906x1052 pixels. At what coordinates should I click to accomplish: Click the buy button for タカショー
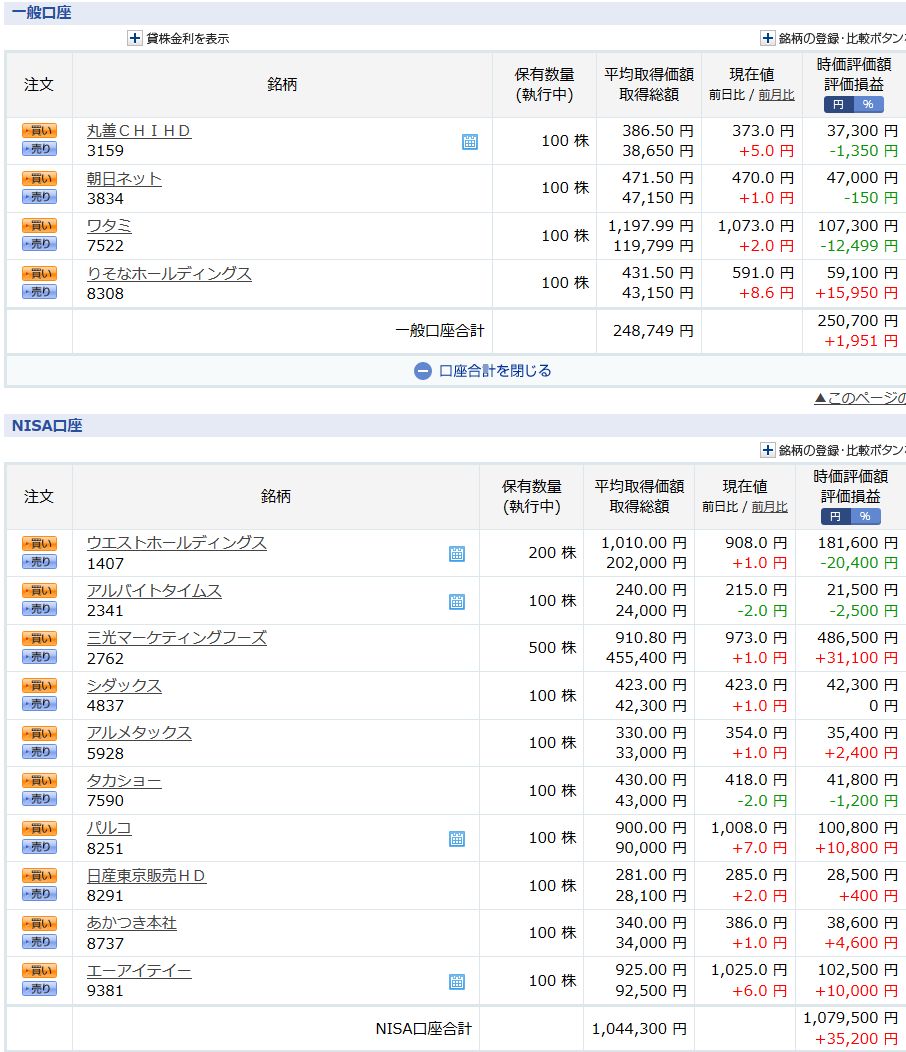(x=39, y=781)
